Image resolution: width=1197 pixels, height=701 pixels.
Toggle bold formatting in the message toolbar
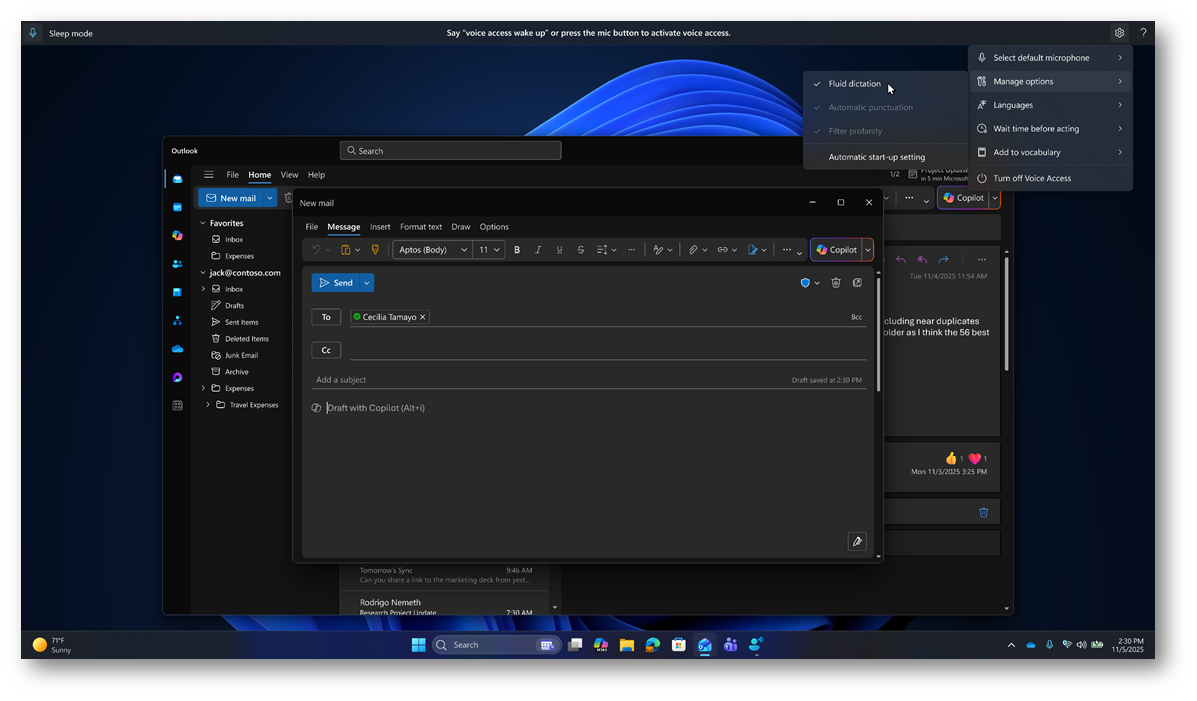click(517, 250)
